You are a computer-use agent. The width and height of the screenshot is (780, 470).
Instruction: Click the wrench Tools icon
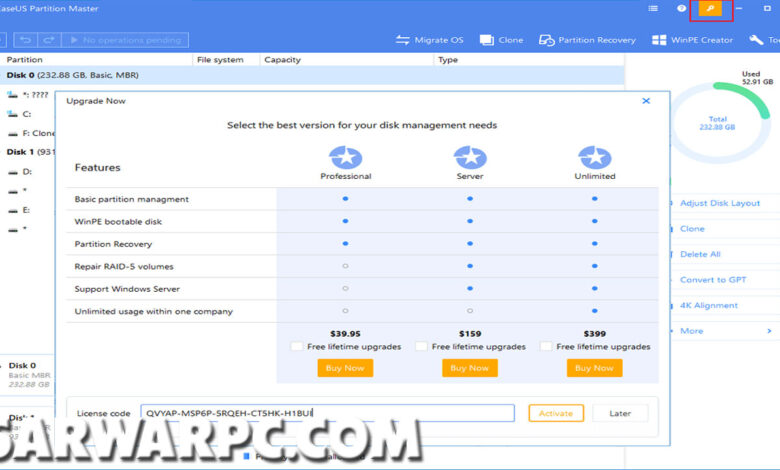(x=756, y=40)
